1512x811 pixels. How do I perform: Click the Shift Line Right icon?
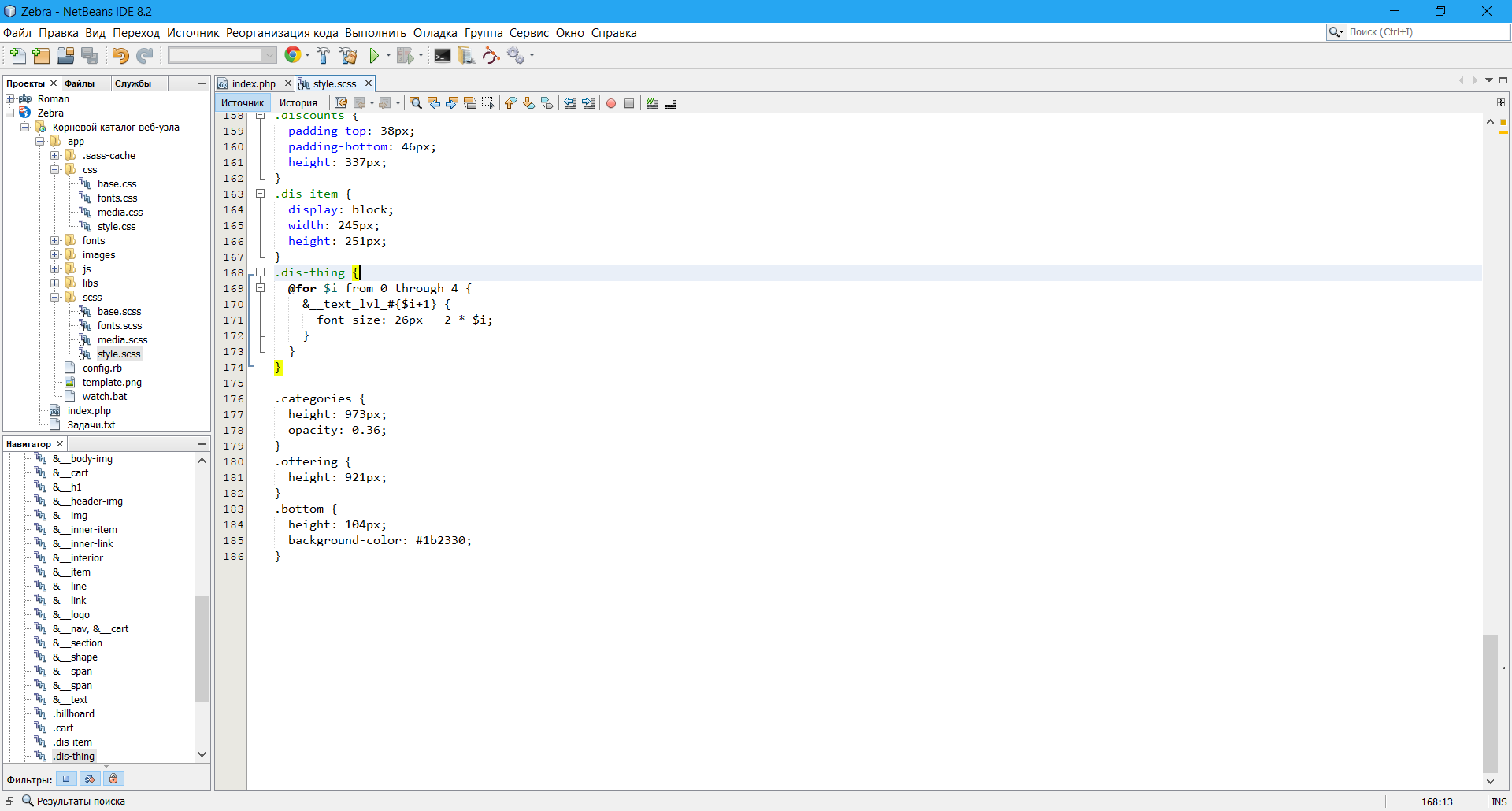(589, 103)
